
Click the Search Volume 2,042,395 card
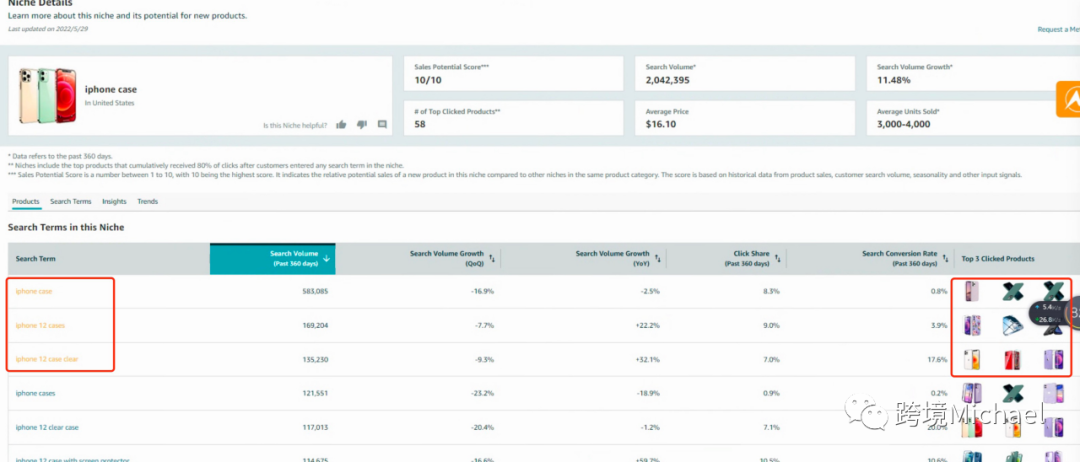tap(745, 74)
